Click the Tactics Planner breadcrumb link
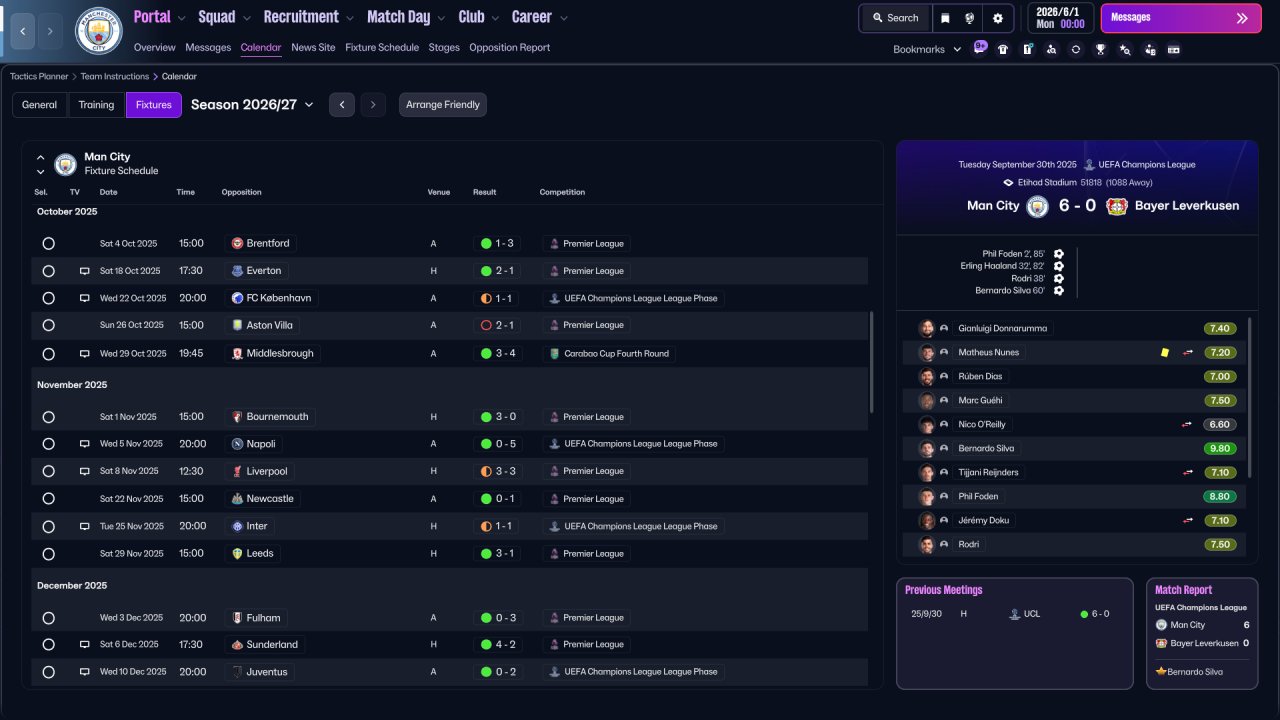The height and width of the screenshot is (720, 1280). (x=39, y=76)
